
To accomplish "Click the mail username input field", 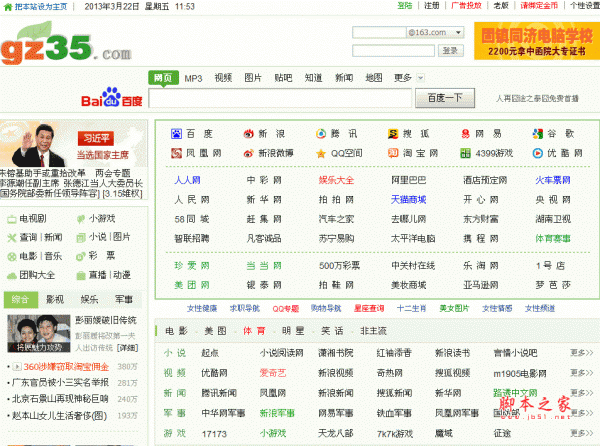I will pos(379,33).
